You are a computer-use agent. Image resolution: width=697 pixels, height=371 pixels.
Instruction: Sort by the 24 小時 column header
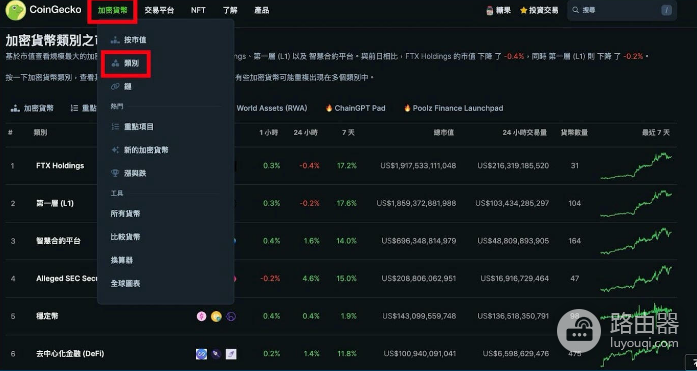click(306, 132)
